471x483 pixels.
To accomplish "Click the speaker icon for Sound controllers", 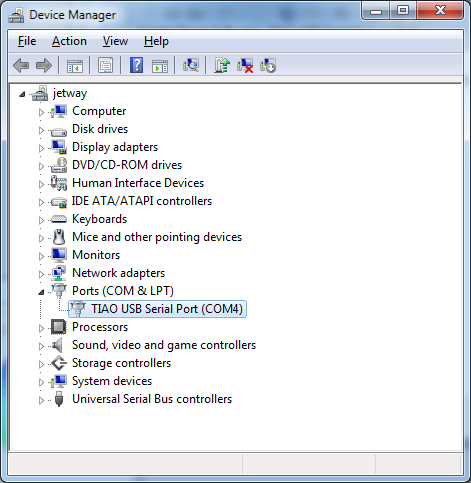I will [x=57, y=345].
